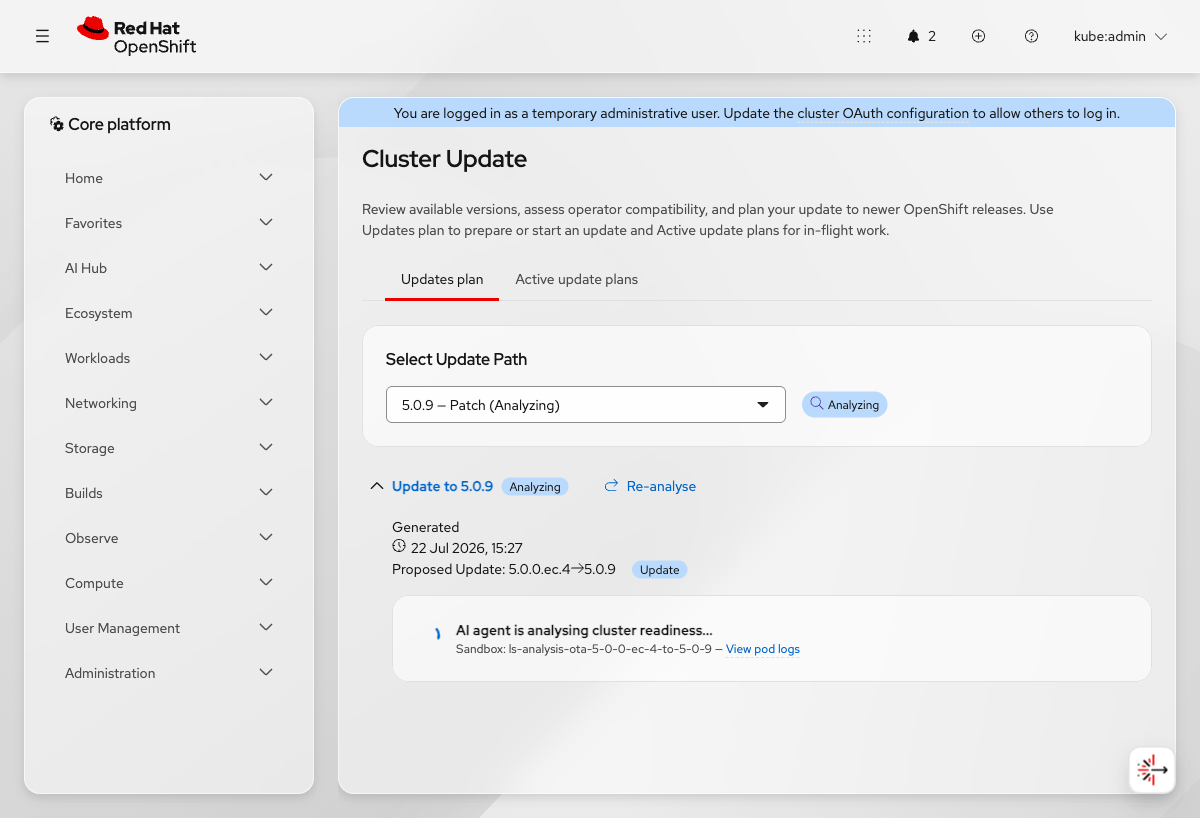The width and height of the screenshot is (1200, 818).
Task: Click the blue Update label badge
Action: click(660, 570)
